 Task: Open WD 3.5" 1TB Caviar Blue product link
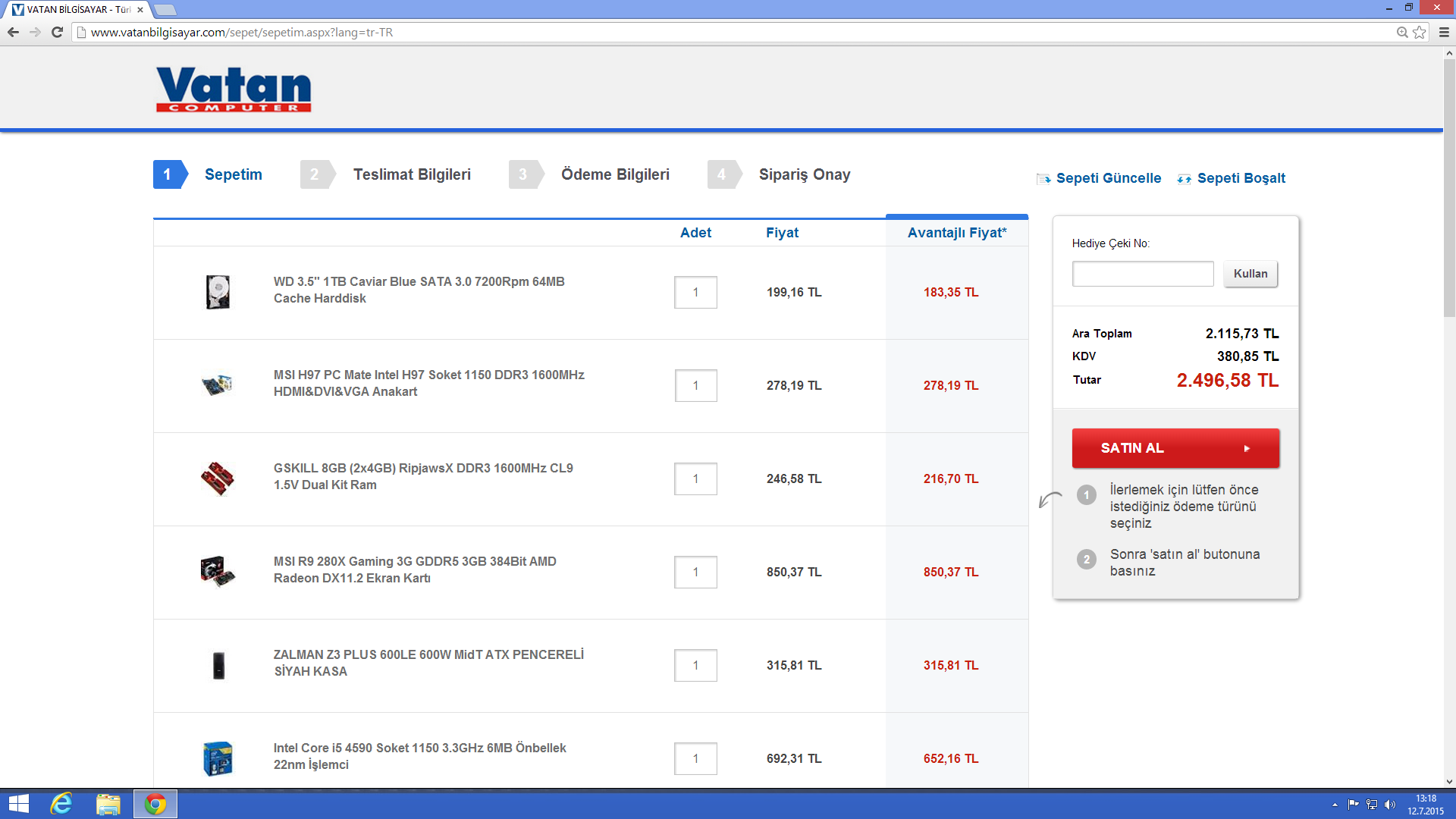419,290
